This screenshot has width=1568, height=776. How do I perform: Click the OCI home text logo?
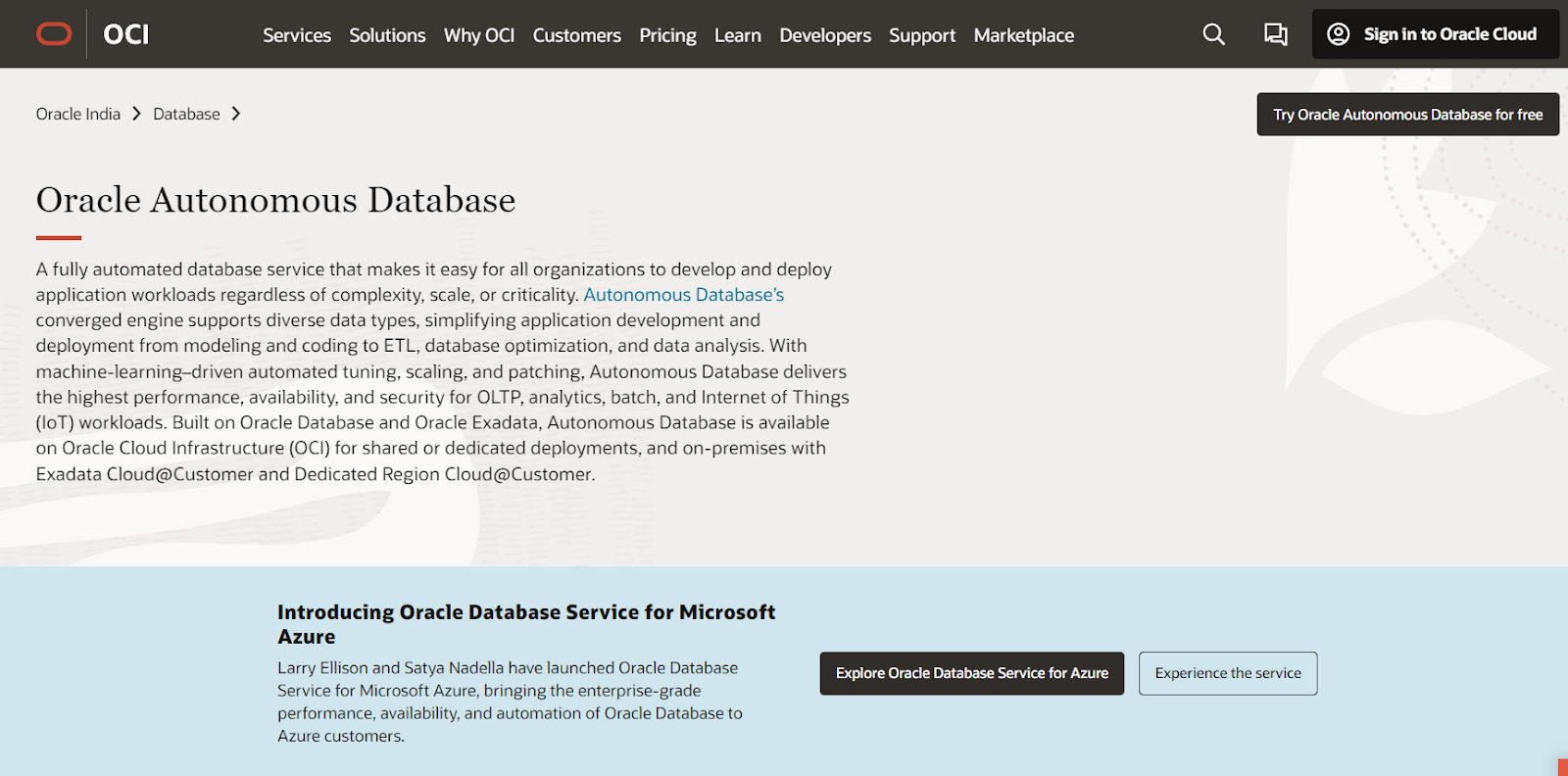(126, 34)
